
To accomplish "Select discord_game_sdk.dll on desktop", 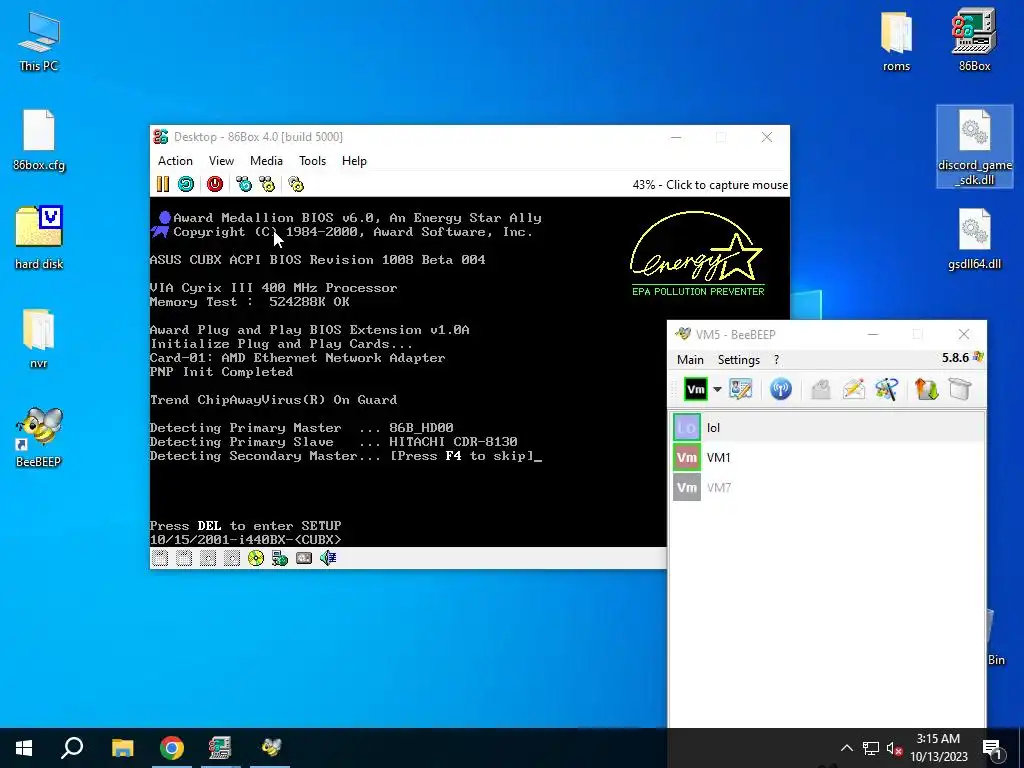I will point(974,147).
